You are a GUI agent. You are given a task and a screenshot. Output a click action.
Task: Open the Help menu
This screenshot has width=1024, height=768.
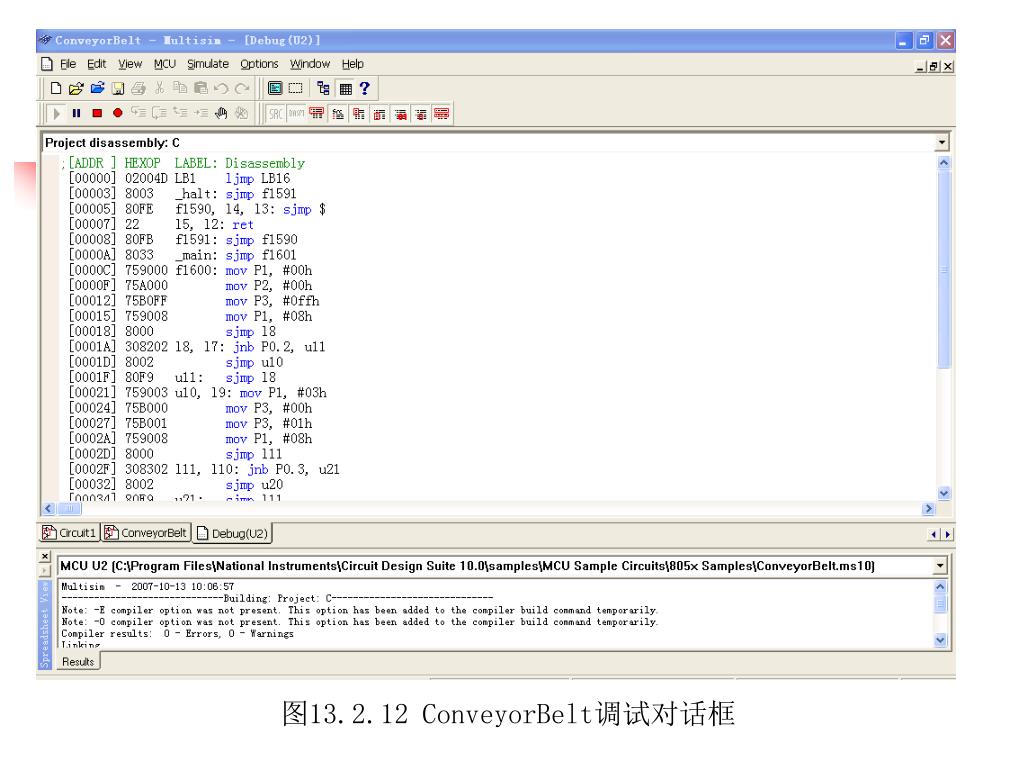352,64
